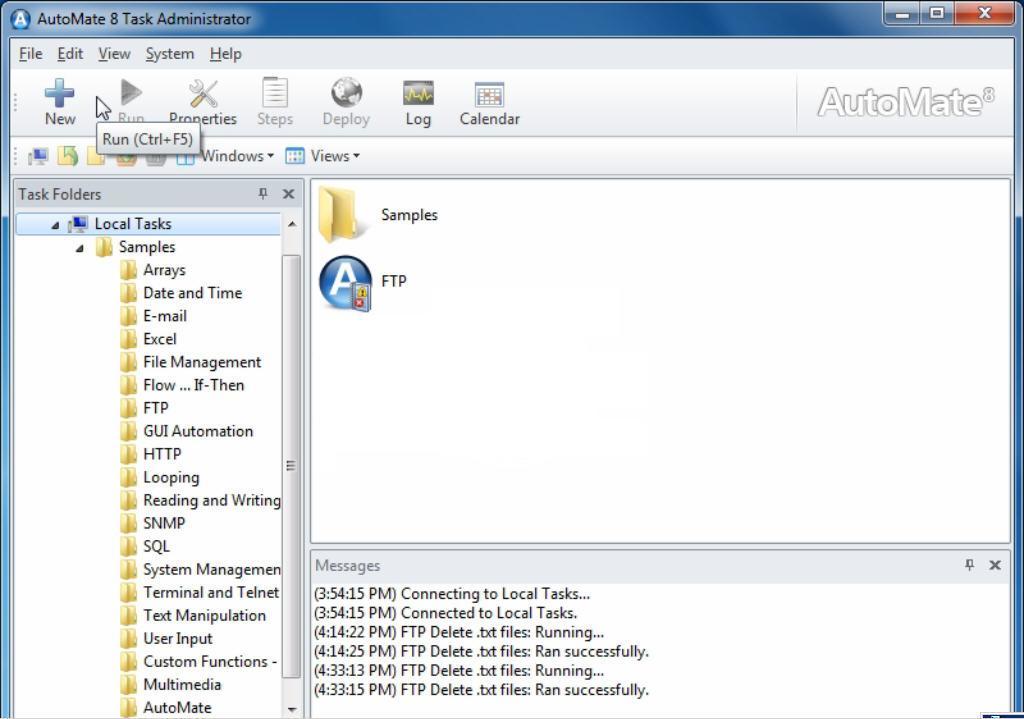Open the Views dropdown
Viewport: 1024px width, 719px height.
tap(331, 156)
